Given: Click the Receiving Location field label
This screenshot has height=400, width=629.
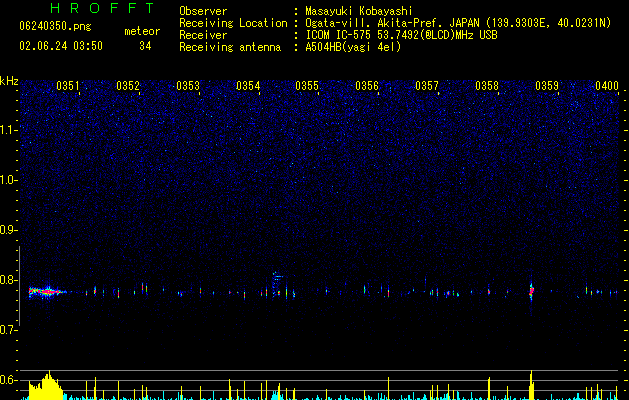Looking at the screenshot, I should (x=233, y=23).
